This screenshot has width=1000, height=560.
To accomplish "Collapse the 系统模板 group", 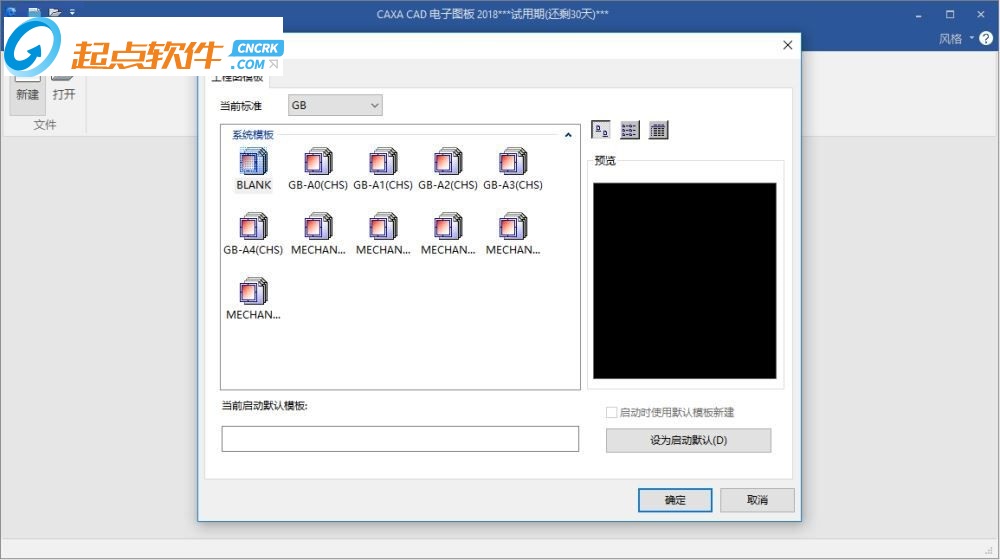I will [x=568, y=135].
